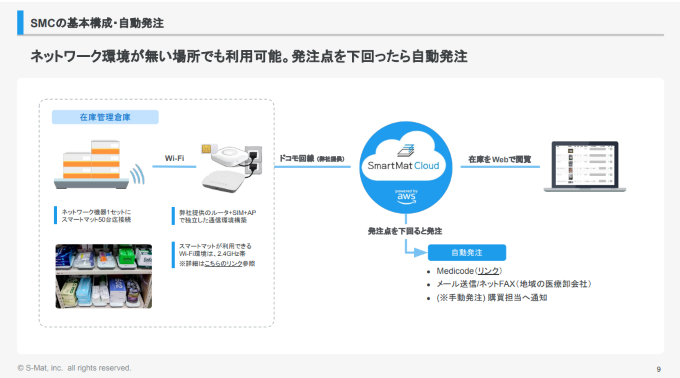Select the (※手動発注) 購買担当へ通知 bullet
This screenshot has width=680, height=378.
[x=492, y=298]
